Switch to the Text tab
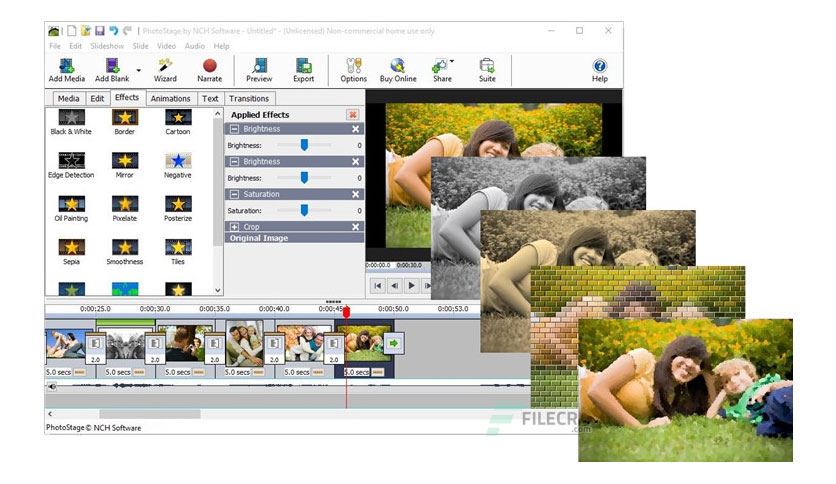Image resolution: width=836 pixels, height=484 pixels. pyautogui.click(x=210, y=99)
